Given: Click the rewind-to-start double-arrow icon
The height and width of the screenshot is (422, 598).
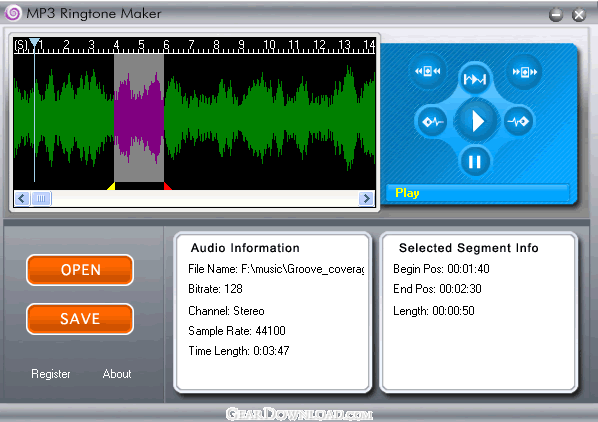Looking at the screenshot, I should click(x=427, y=71).
